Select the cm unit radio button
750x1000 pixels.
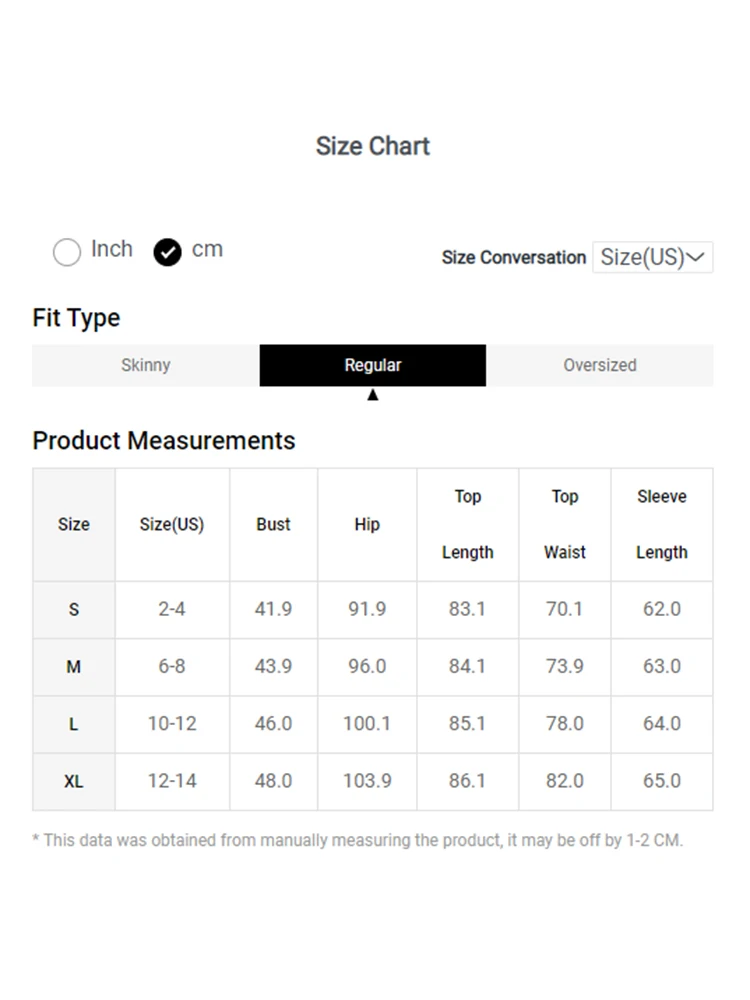click(167, 252)
